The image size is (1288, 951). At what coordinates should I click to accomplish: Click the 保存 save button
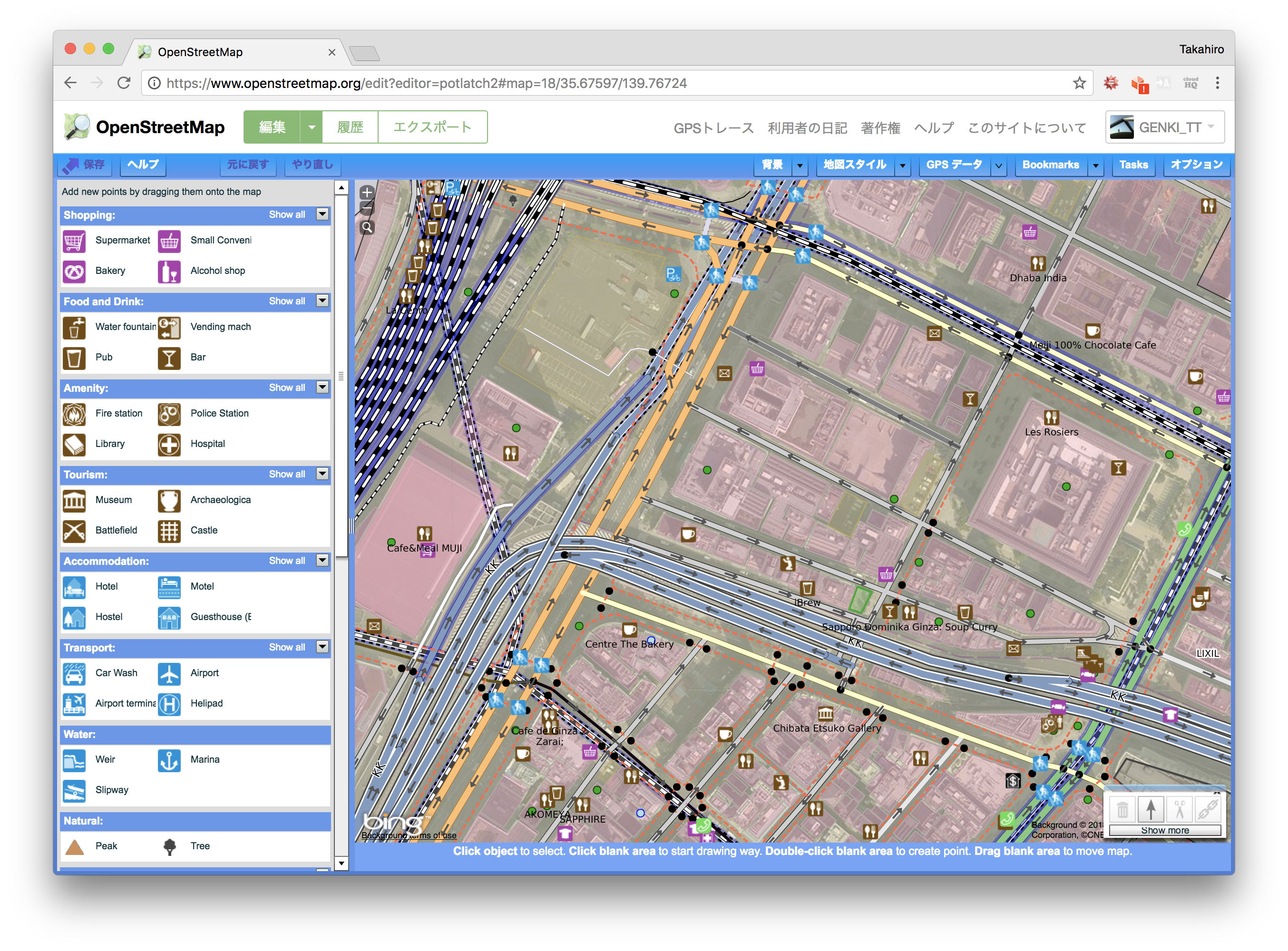pyautogui.click(x=84, y=165)
